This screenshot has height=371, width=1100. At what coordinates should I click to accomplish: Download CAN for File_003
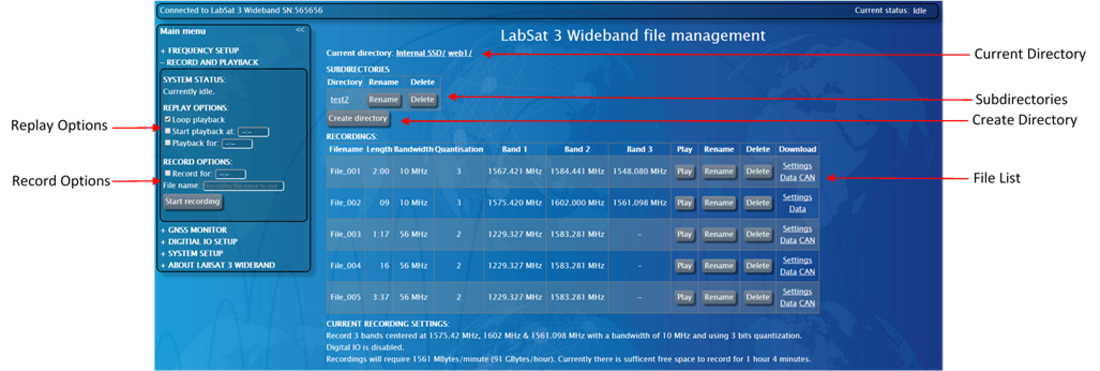pyautogui.click(x=807, y=241)
